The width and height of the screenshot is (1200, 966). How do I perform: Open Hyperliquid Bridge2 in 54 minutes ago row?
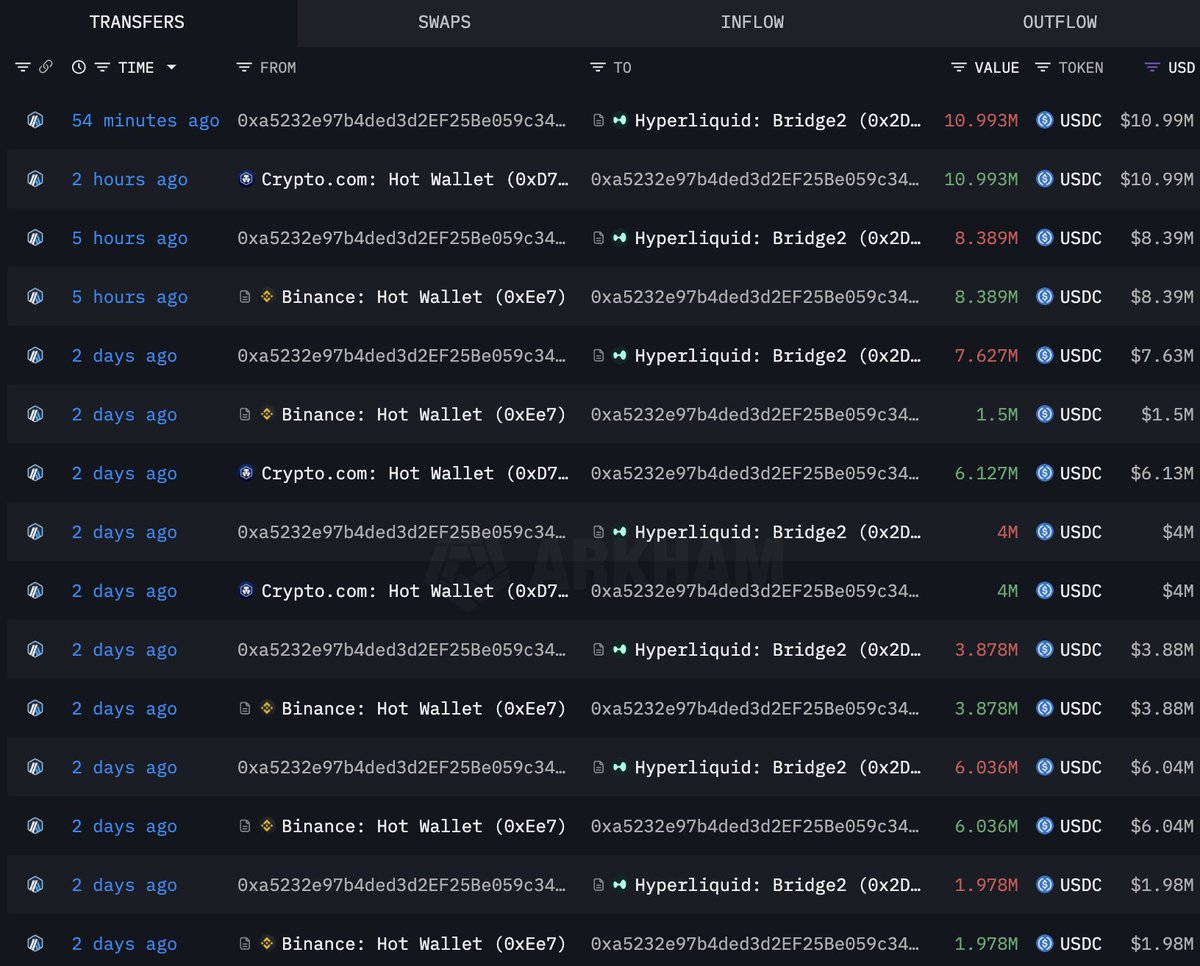click(778, 121)
